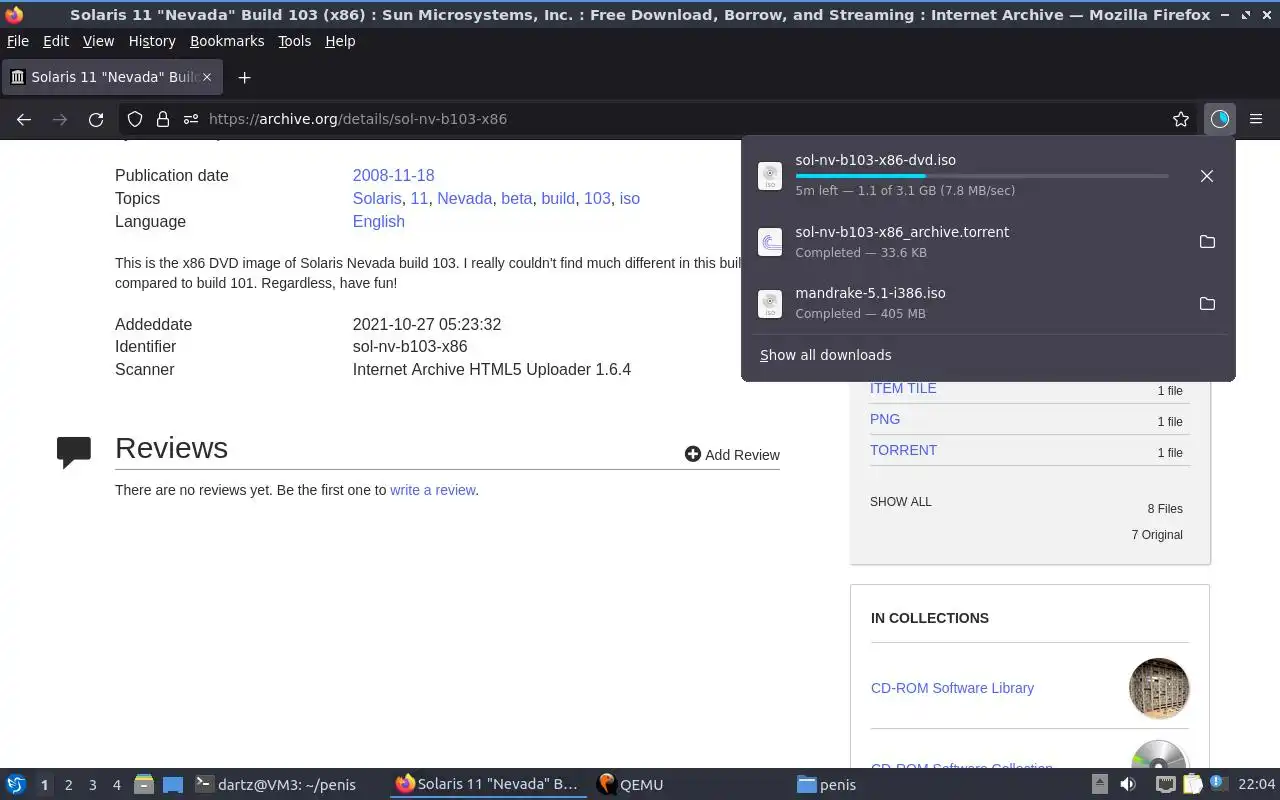Click the mandrake ISO file icon
1280x800 pixels.
click(770, 303)
